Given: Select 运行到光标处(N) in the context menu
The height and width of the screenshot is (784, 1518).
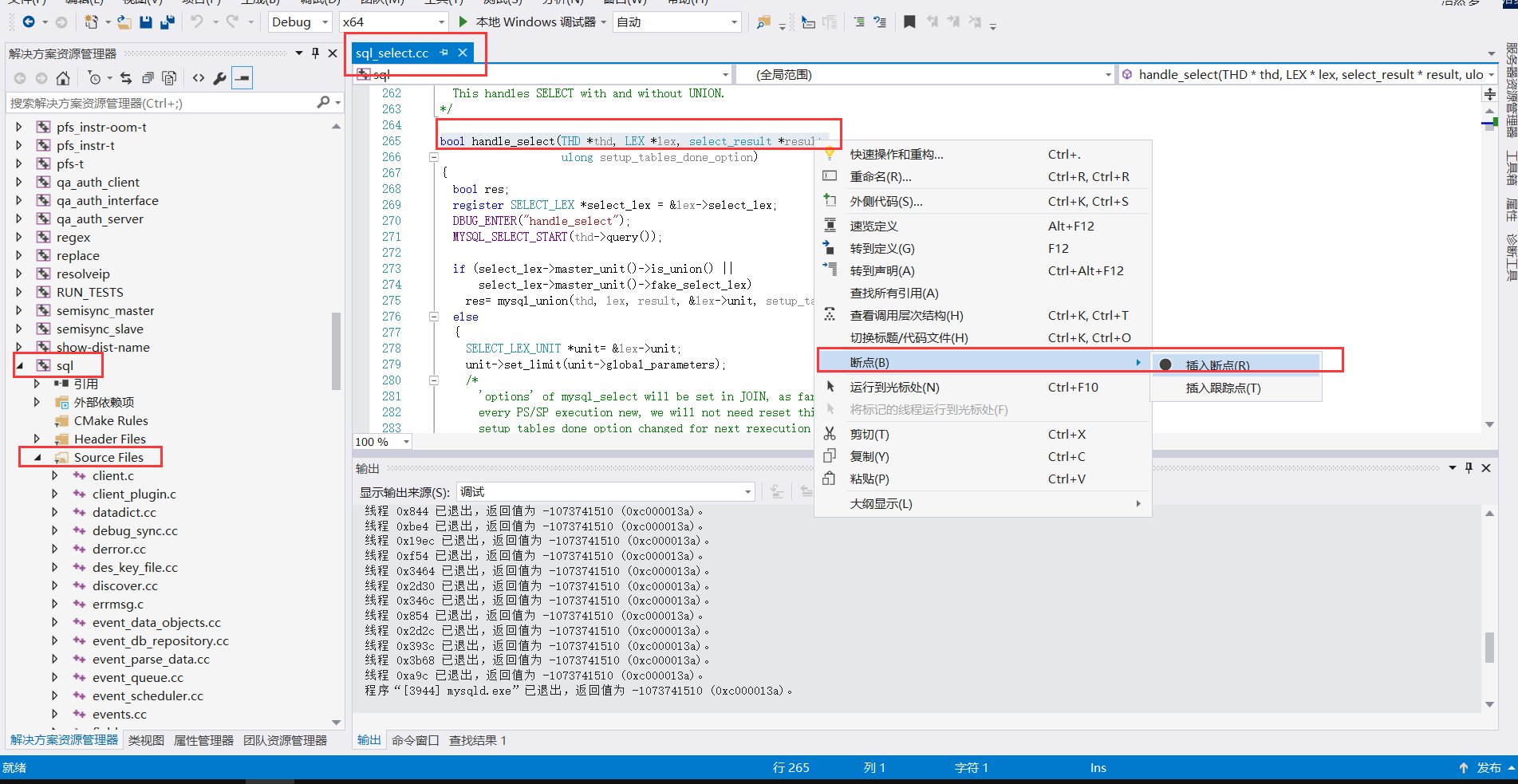Looking at the screenshot, I should pos(983,388).
